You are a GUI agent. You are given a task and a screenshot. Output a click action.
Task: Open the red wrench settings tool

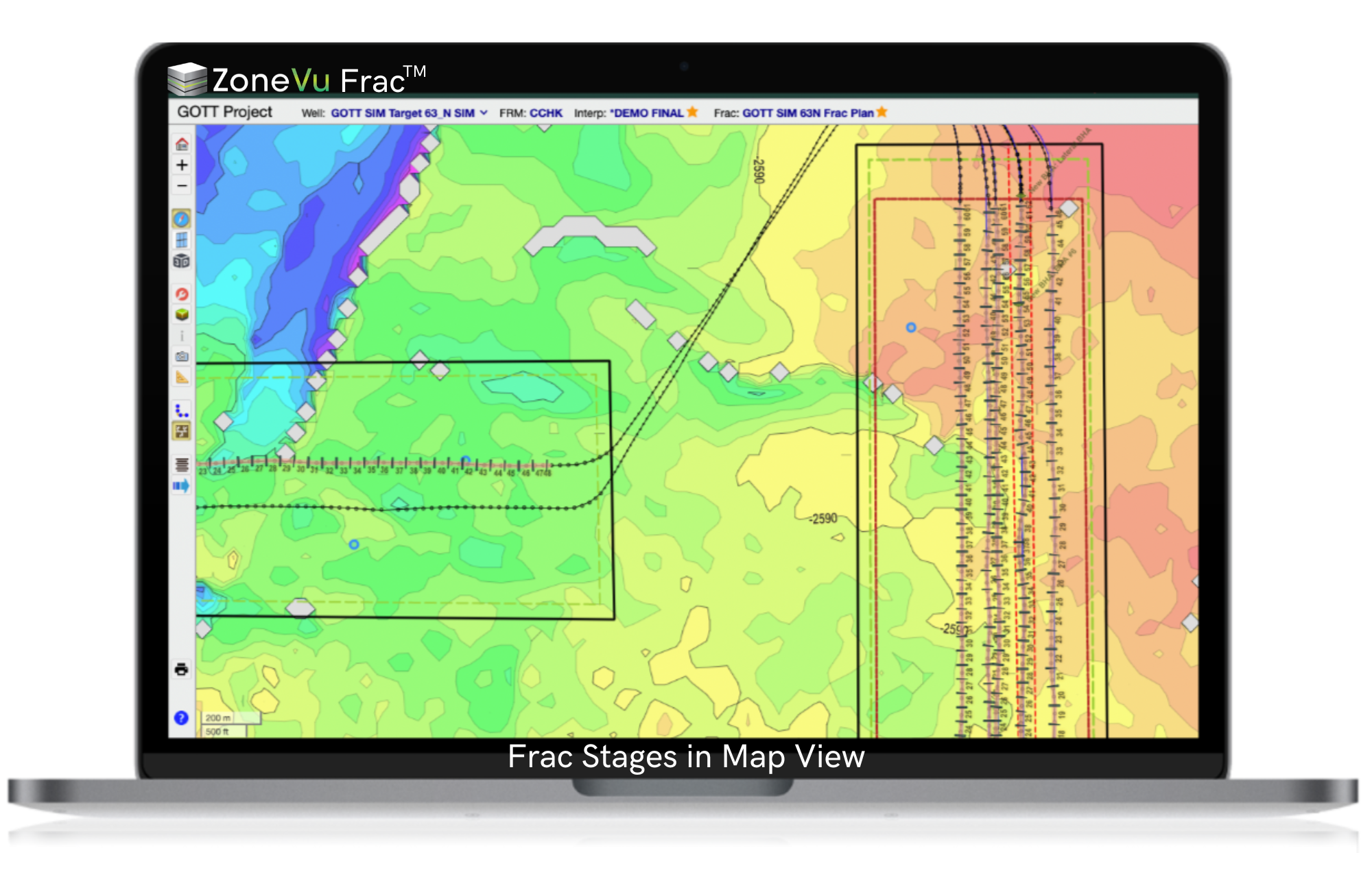click(182, 294)
